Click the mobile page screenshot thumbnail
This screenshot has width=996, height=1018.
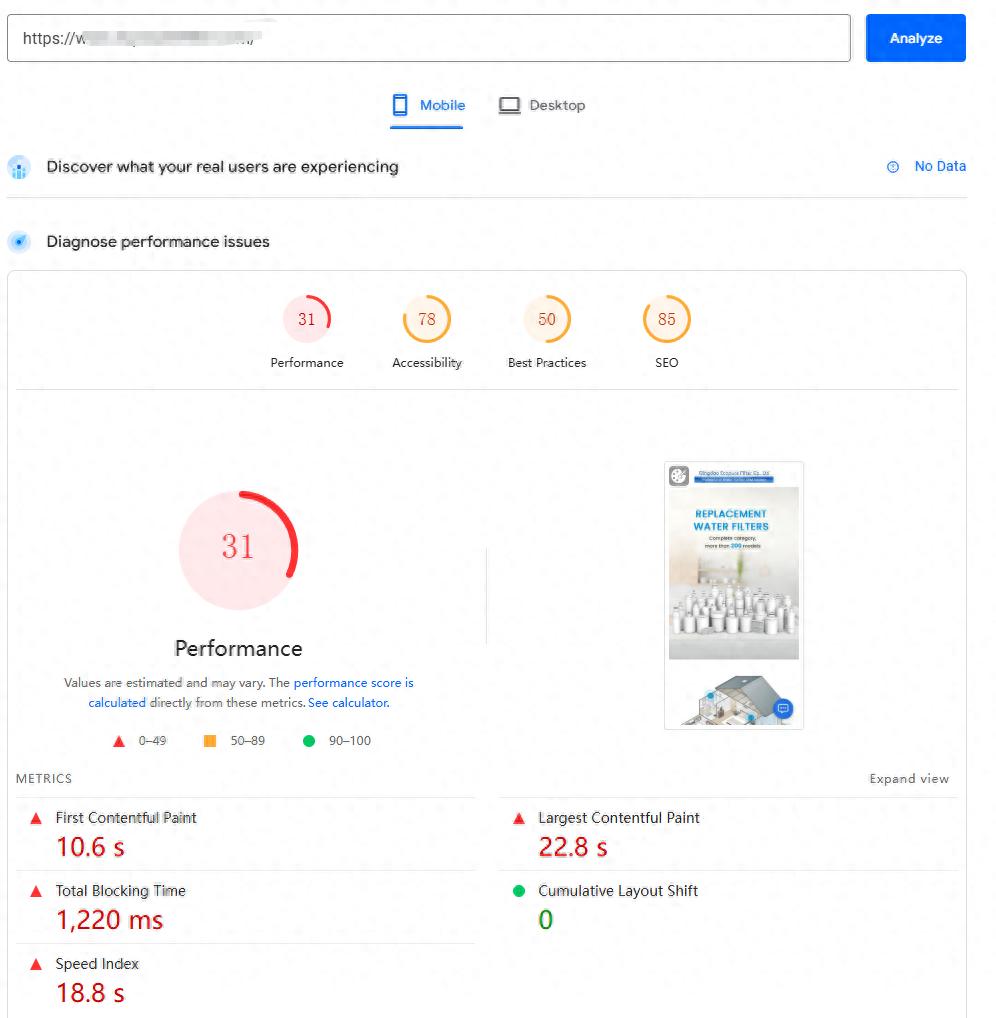[734, 595]
